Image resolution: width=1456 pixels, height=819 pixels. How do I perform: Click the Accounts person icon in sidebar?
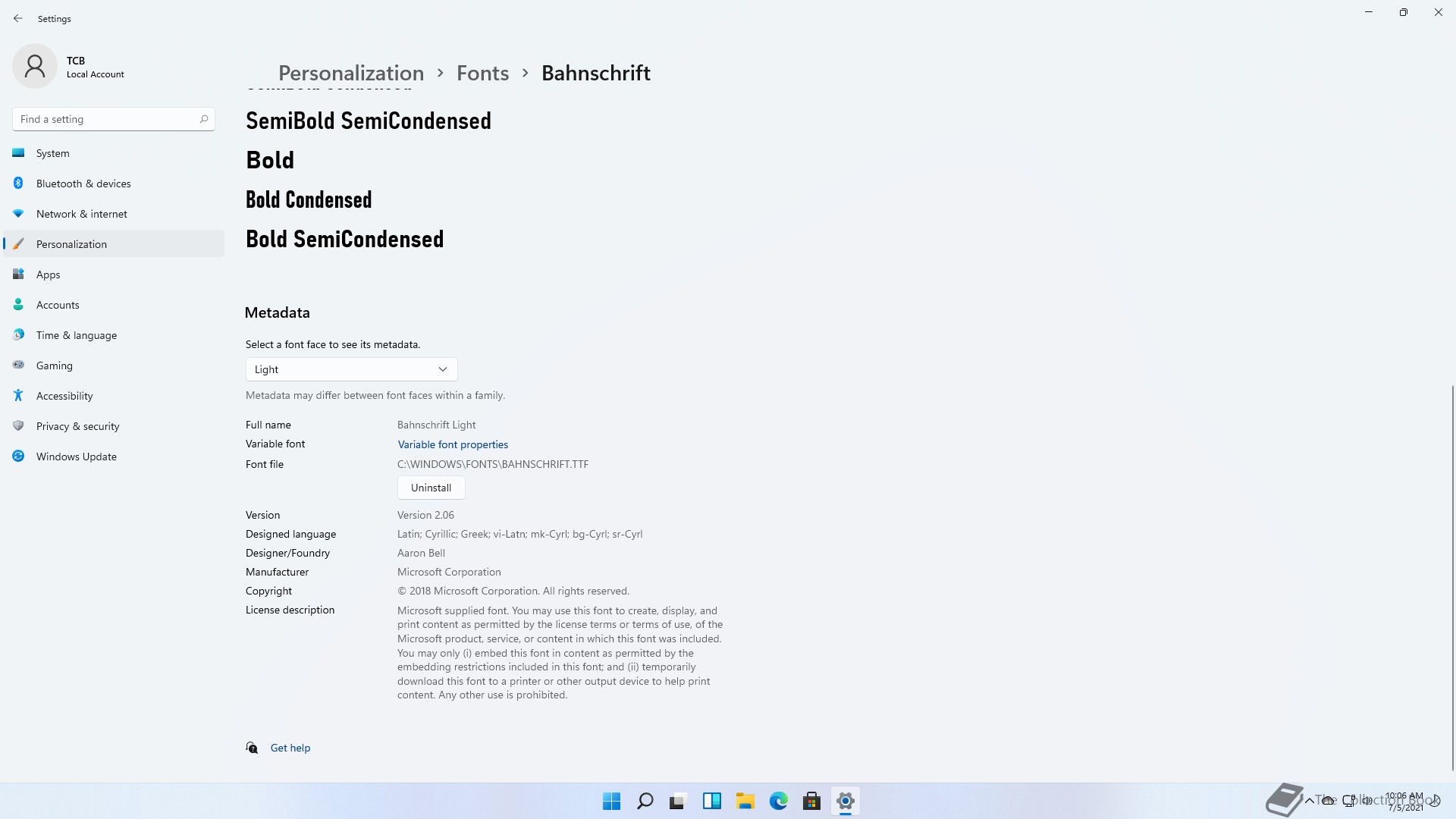(x=18, y=305)
